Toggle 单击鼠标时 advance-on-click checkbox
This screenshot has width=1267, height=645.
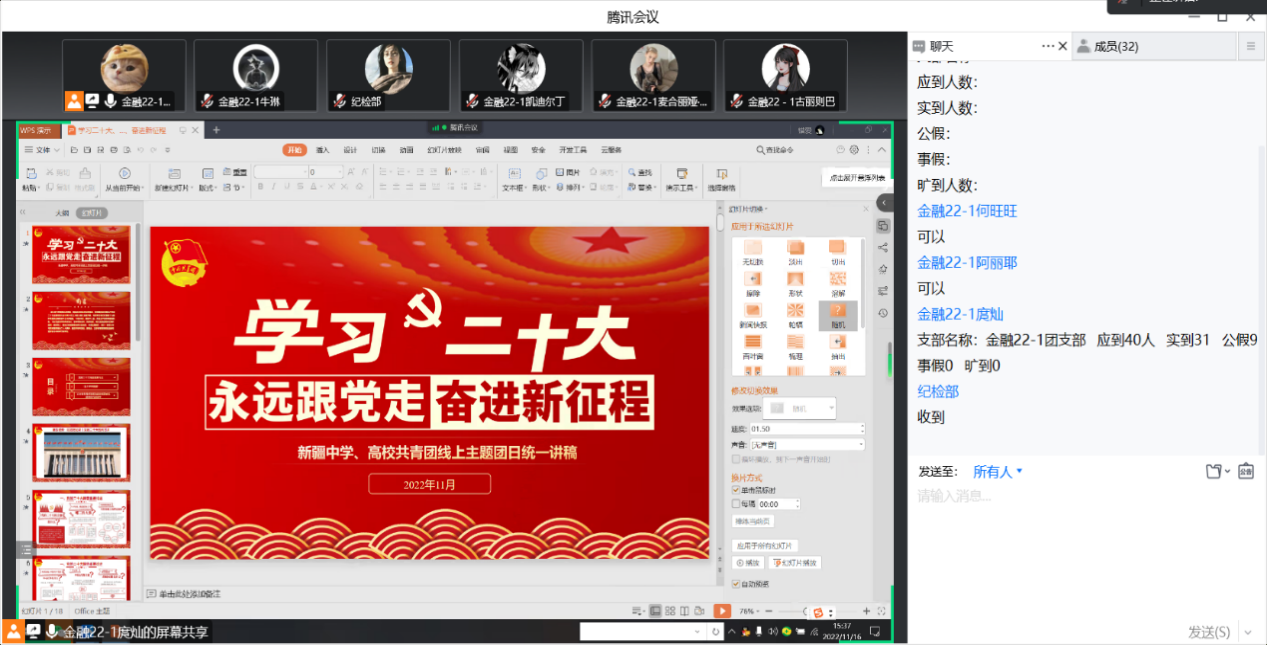[x=737, y=490]
